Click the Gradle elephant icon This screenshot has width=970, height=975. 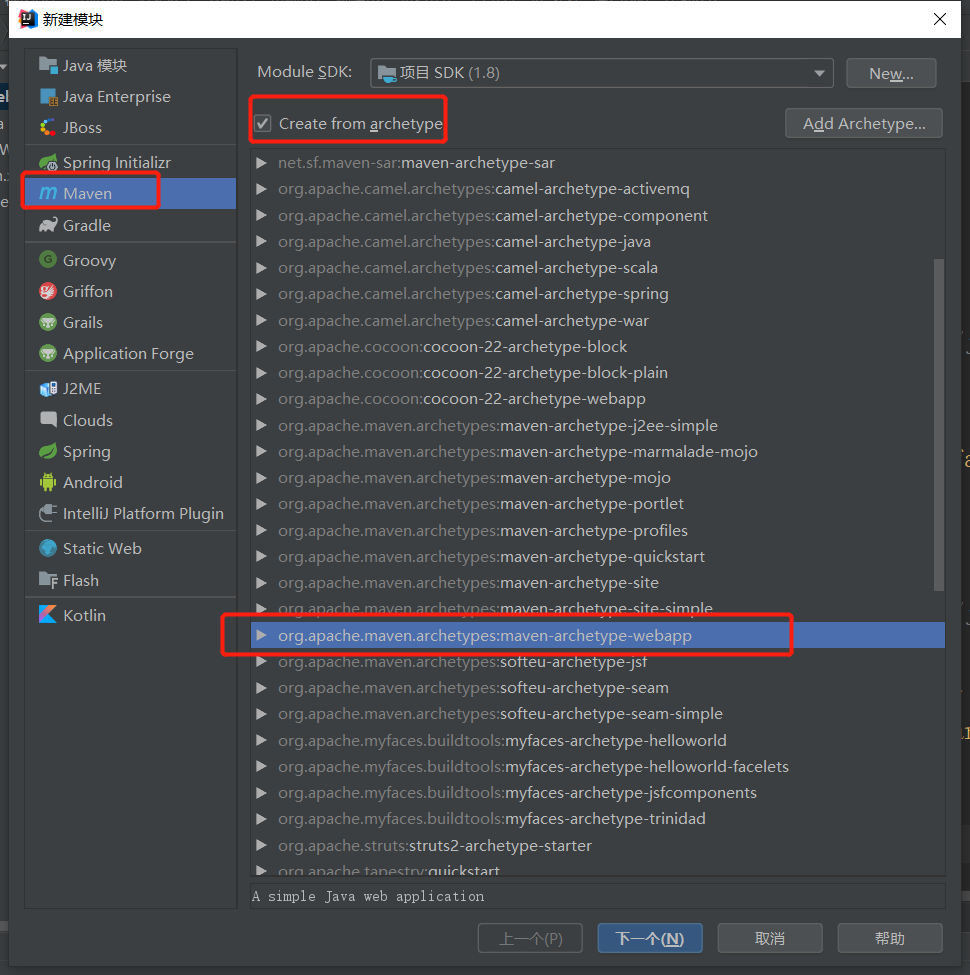(x=48, y=225)
